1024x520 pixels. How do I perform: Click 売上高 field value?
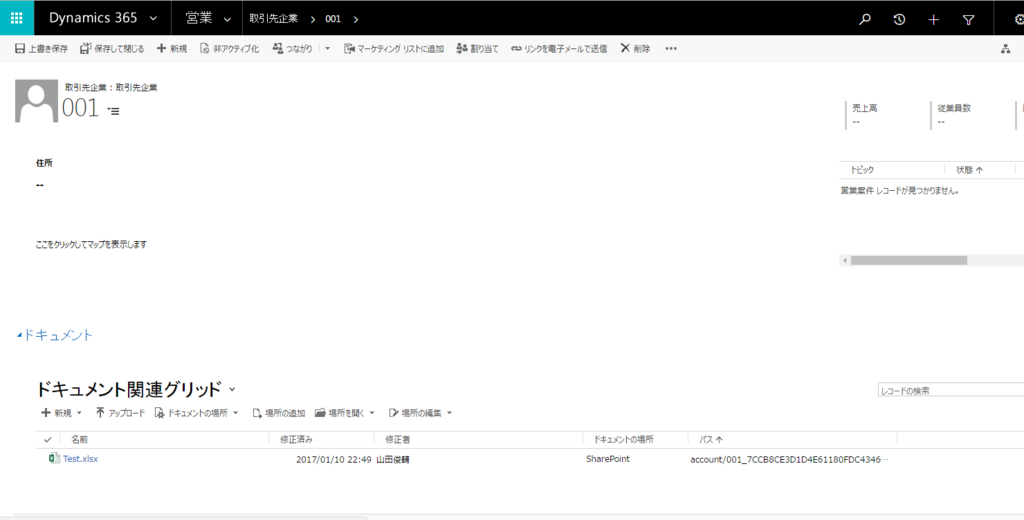856,122
